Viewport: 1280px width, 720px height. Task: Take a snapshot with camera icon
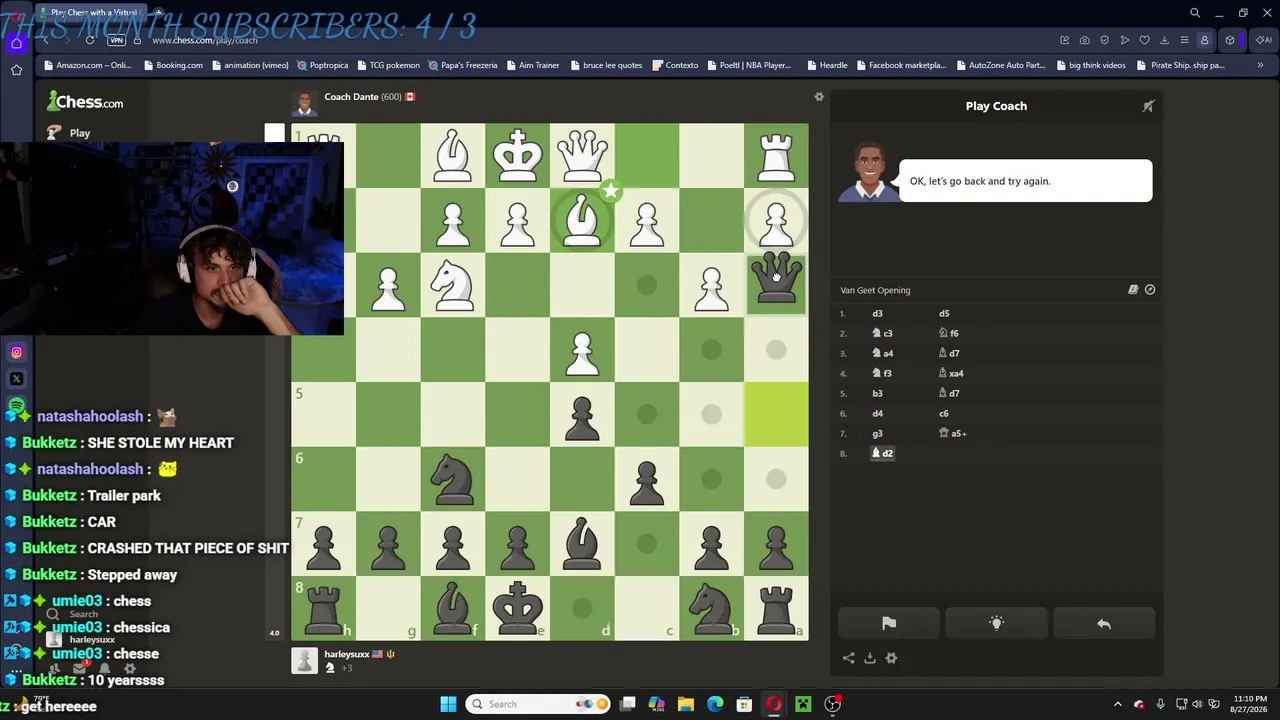[1084, 40]
